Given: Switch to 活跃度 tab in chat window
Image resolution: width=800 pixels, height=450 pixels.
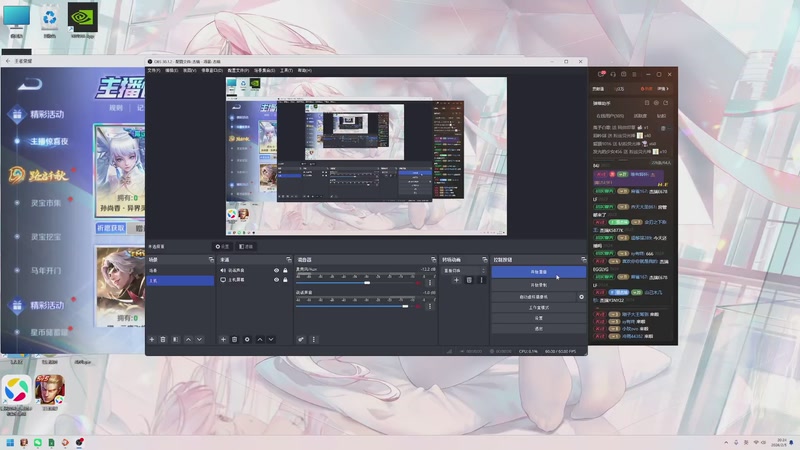Looking at the screenshot, I should pyautogui.click(x=640, y=116).
